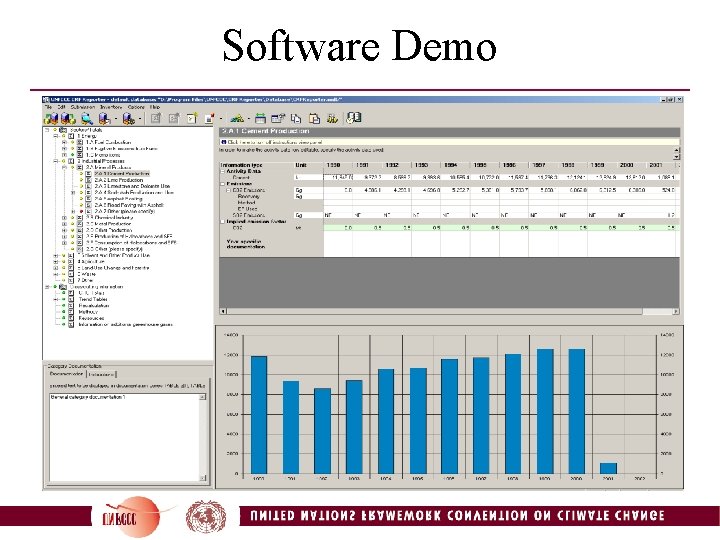720x540 pixels.
Task: Open the File menu
Action: (48, 107)
